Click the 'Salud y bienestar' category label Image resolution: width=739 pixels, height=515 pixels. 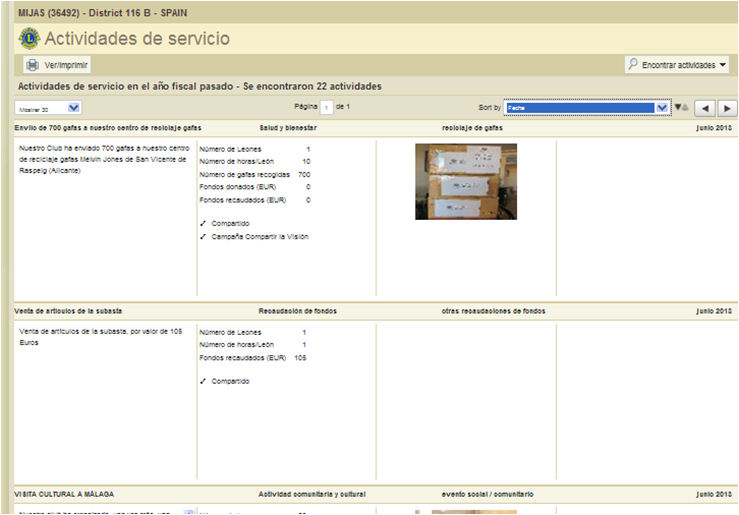click(287, 128)
